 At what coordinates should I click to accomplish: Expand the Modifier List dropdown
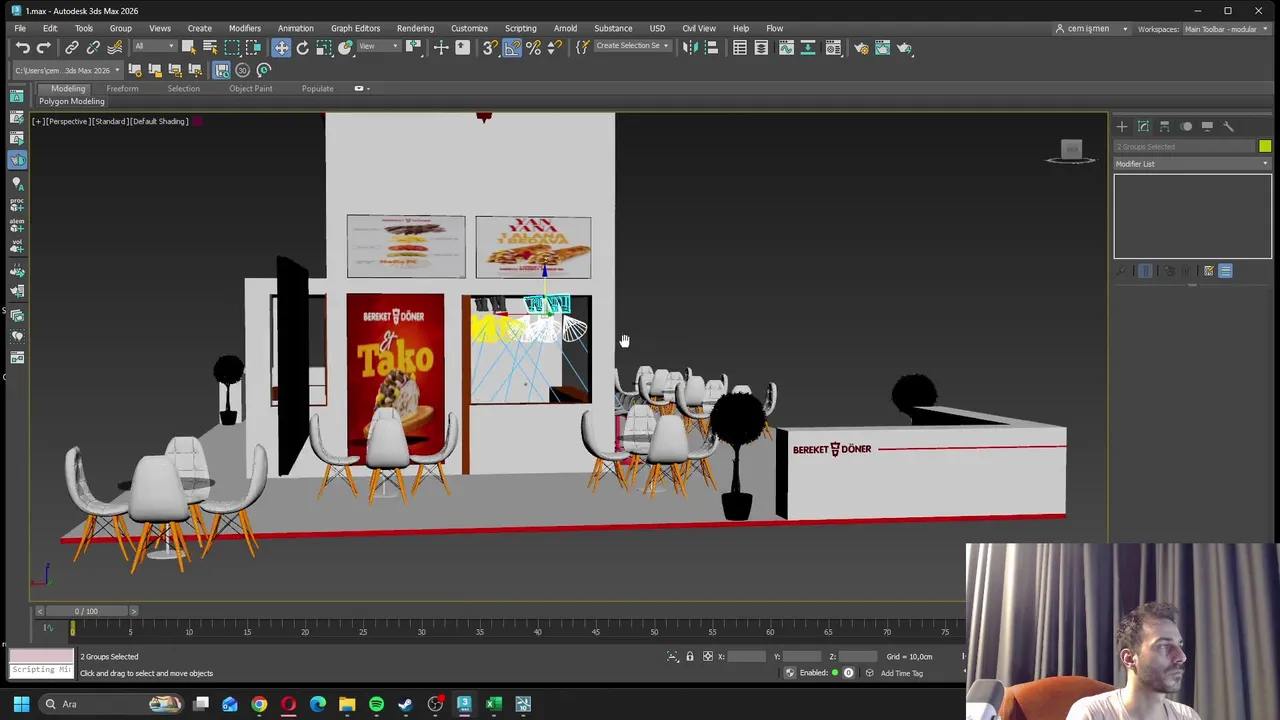tap(1192, 164)
